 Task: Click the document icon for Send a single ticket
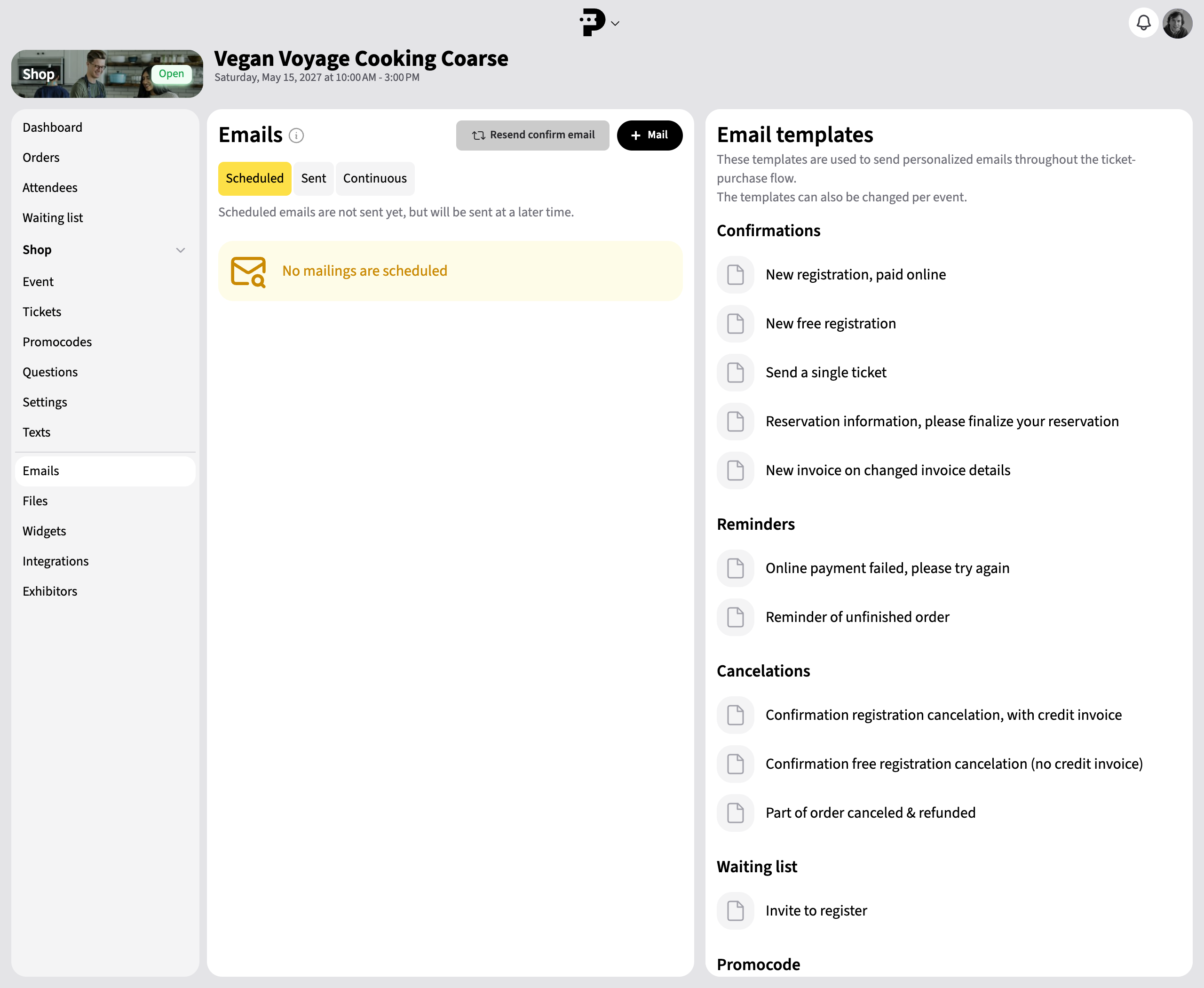click(x=735, y=373)
